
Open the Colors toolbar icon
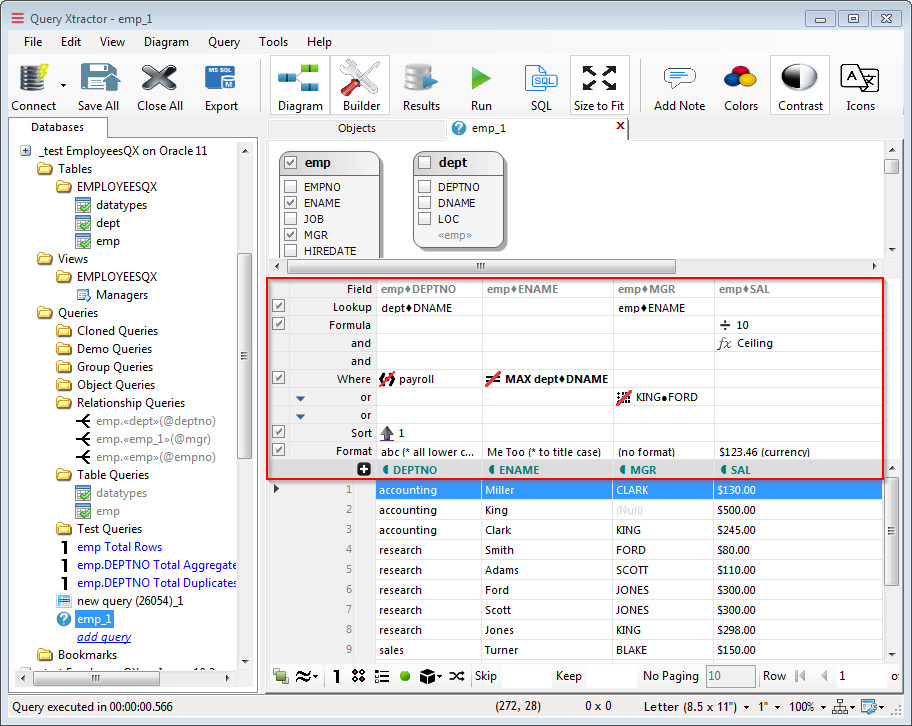point(740,77)
